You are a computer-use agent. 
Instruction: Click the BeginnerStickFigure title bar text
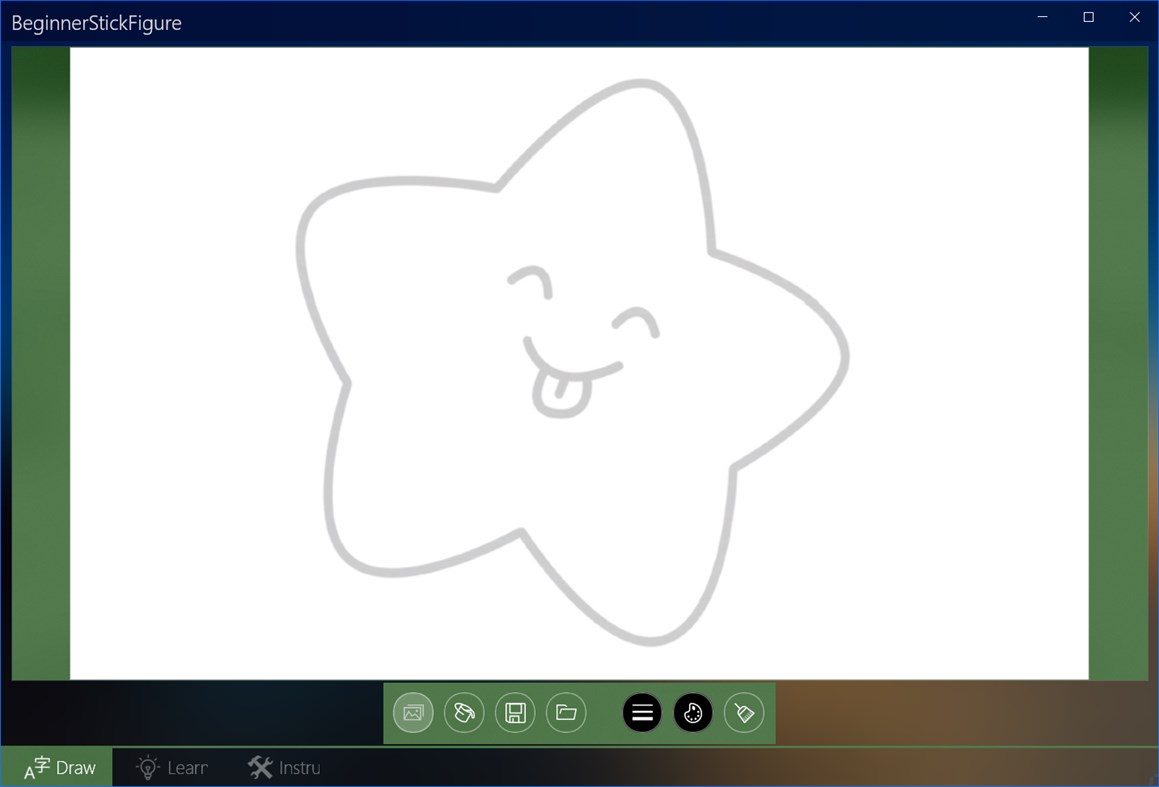95,22
